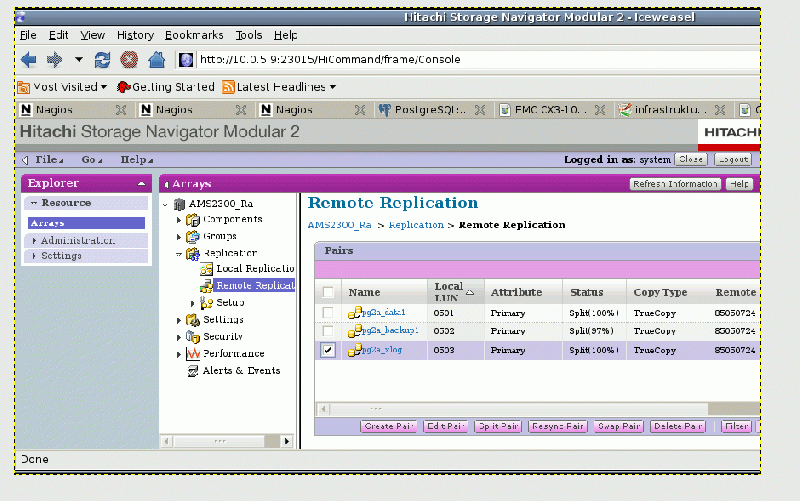Open the browser Tools menu
800x501 pixels.
[248, 35]
